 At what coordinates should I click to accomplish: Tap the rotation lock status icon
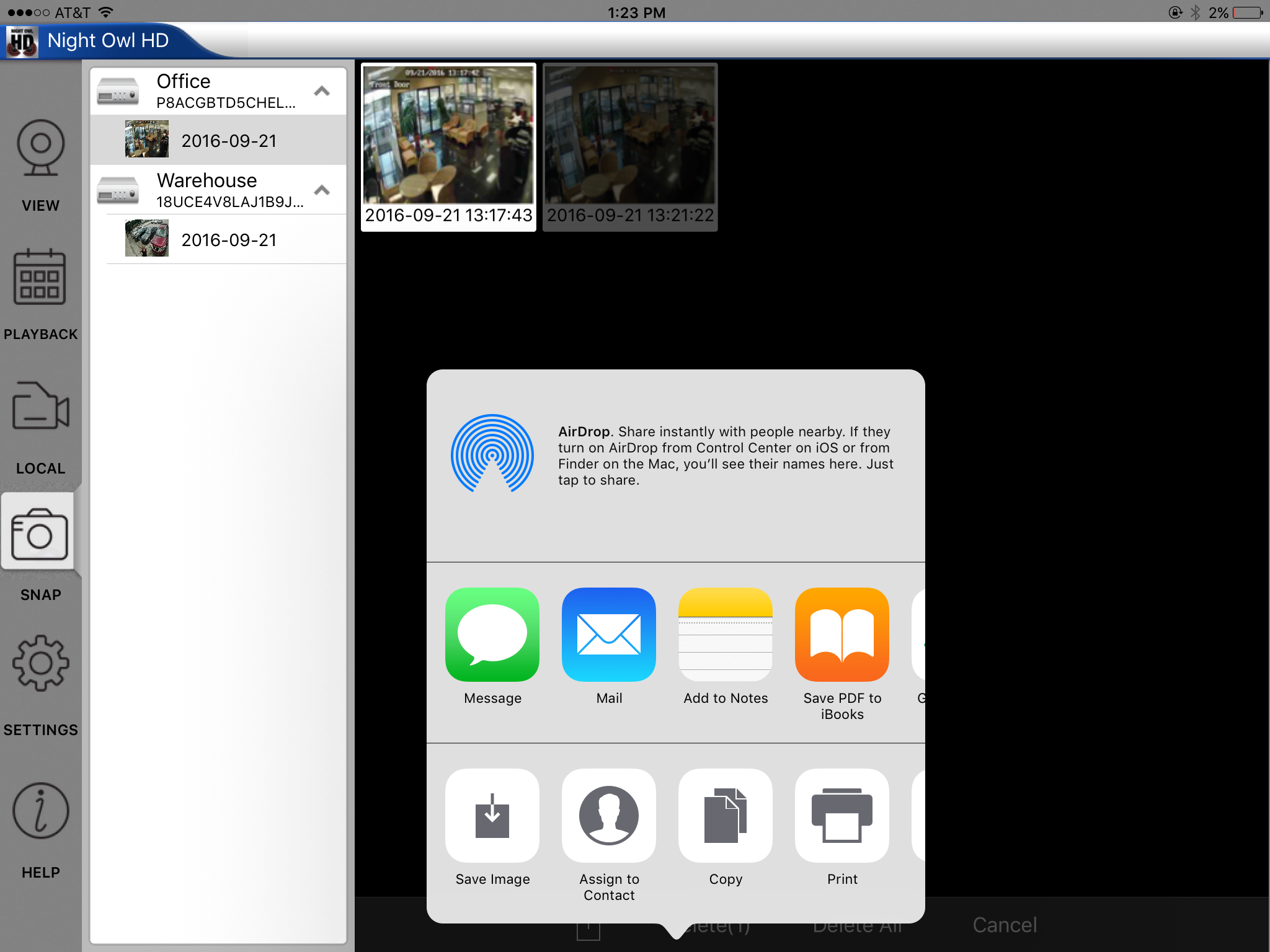coord(1175,12)
